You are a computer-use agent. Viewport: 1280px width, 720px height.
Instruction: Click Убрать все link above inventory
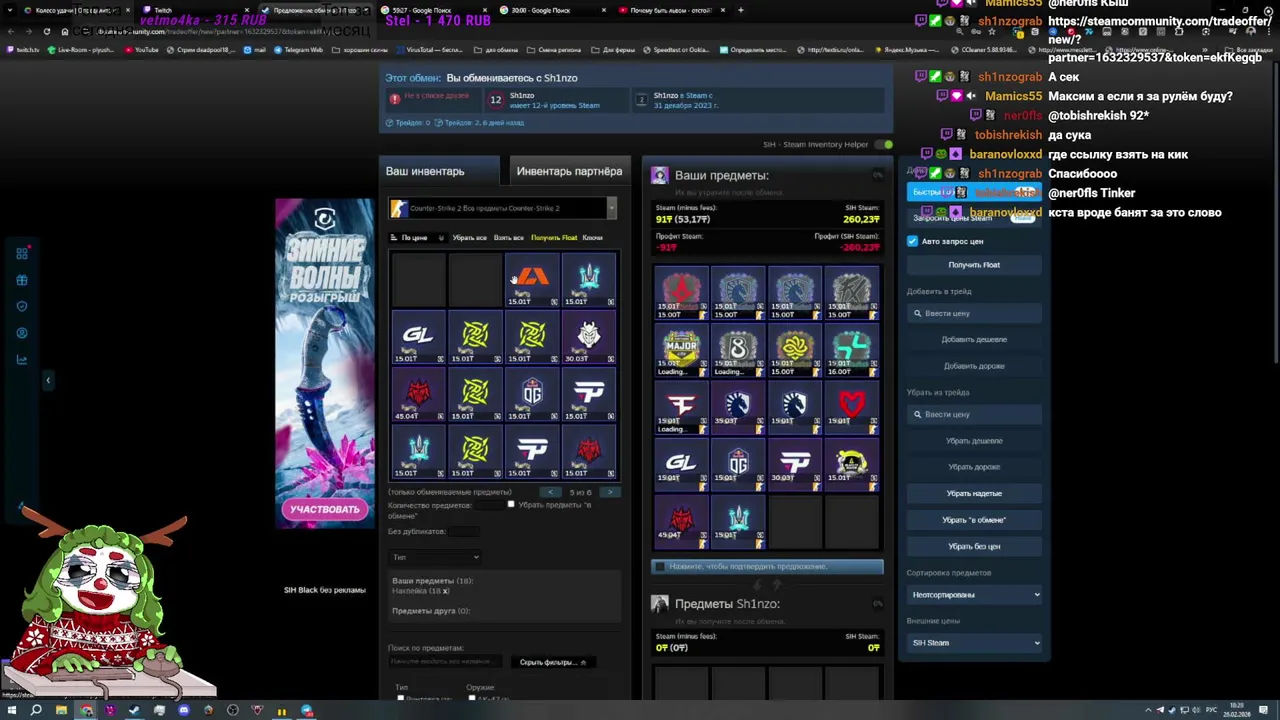[x=469, y=238]
